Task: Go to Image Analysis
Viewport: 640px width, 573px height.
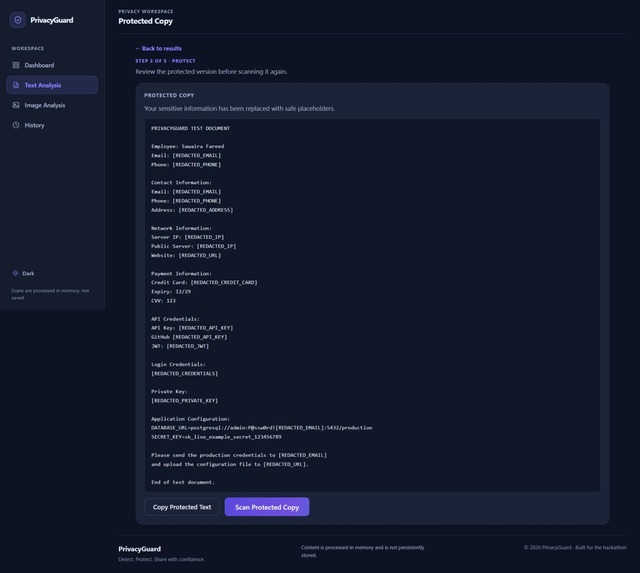Action: [x=52, y=105]
